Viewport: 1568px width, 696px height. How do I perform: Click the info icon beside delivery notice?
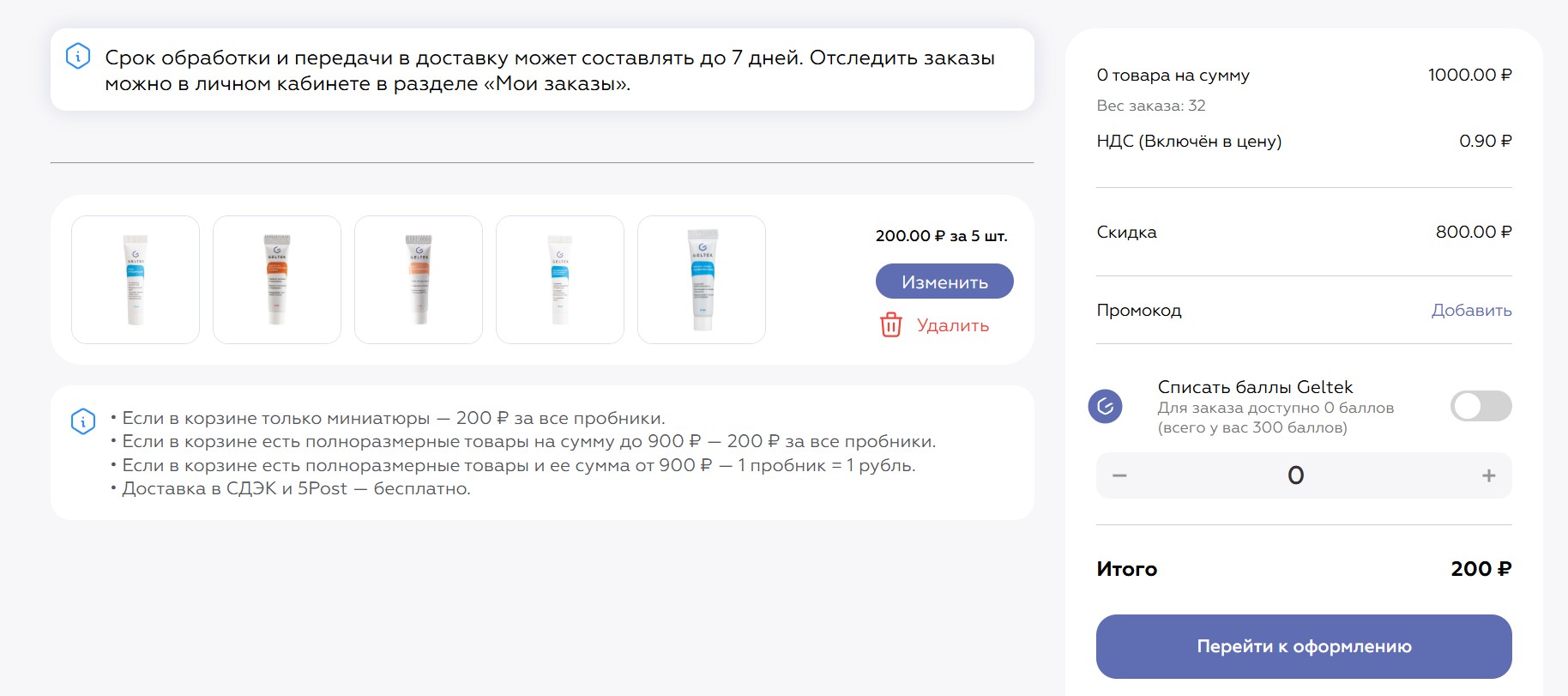78,57
